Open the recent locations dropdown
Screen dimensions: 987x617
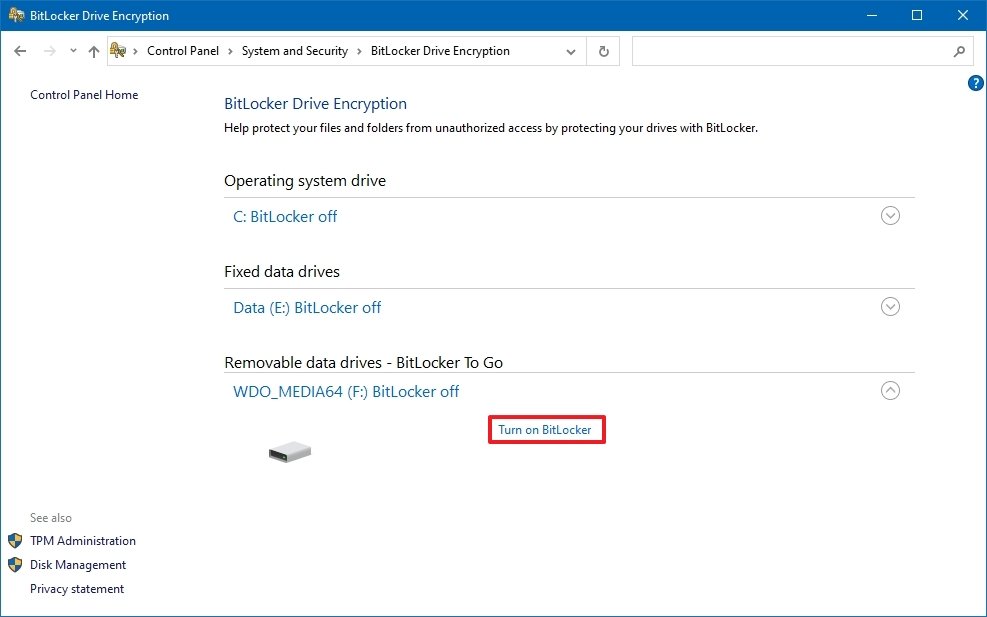click(x=72, y=51)
